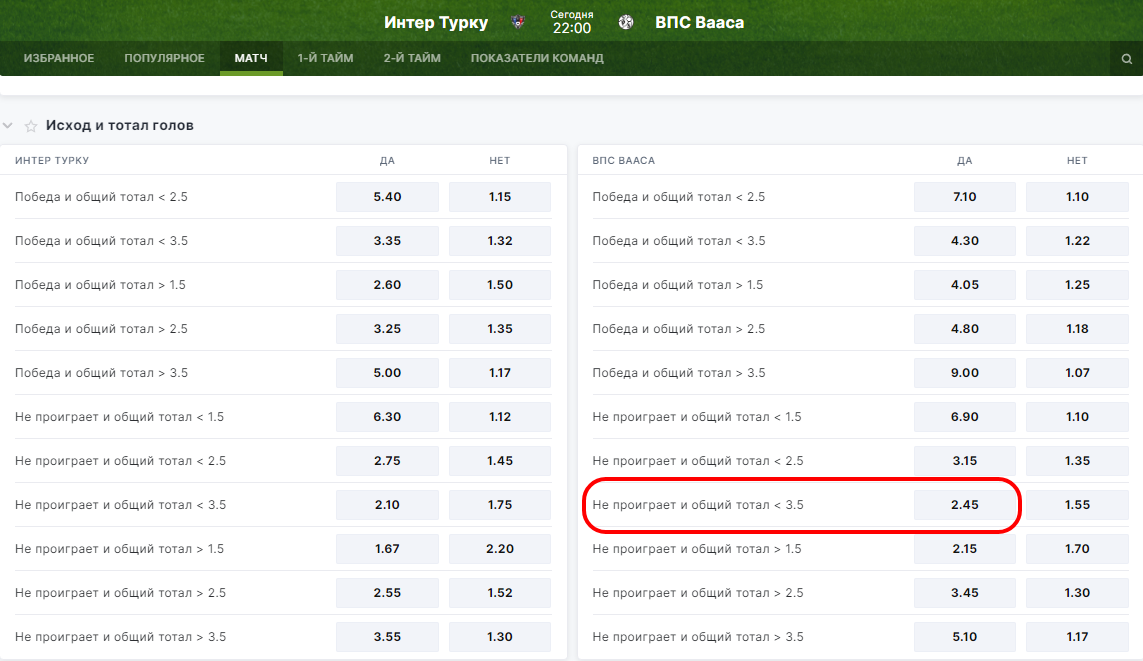The height and width of the screenshot is (661, 1143).
Task: Choose ВПС Вааса не проиграет total < 2.5 НЕТ 1.35
Action: pyautogui.click(x=1077, y=461)
